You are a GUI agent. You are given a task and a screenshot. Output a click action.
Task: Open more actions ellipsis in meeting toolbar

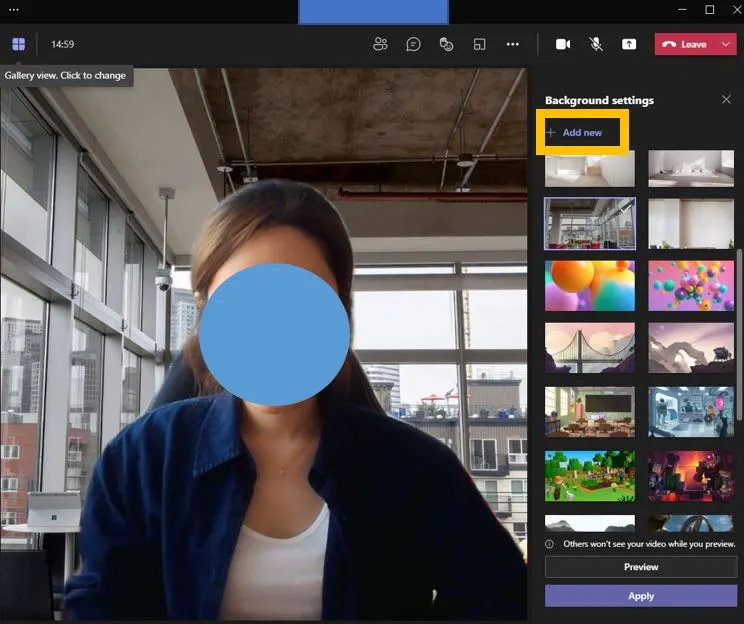pyautogui.click(x=512, y=44)
